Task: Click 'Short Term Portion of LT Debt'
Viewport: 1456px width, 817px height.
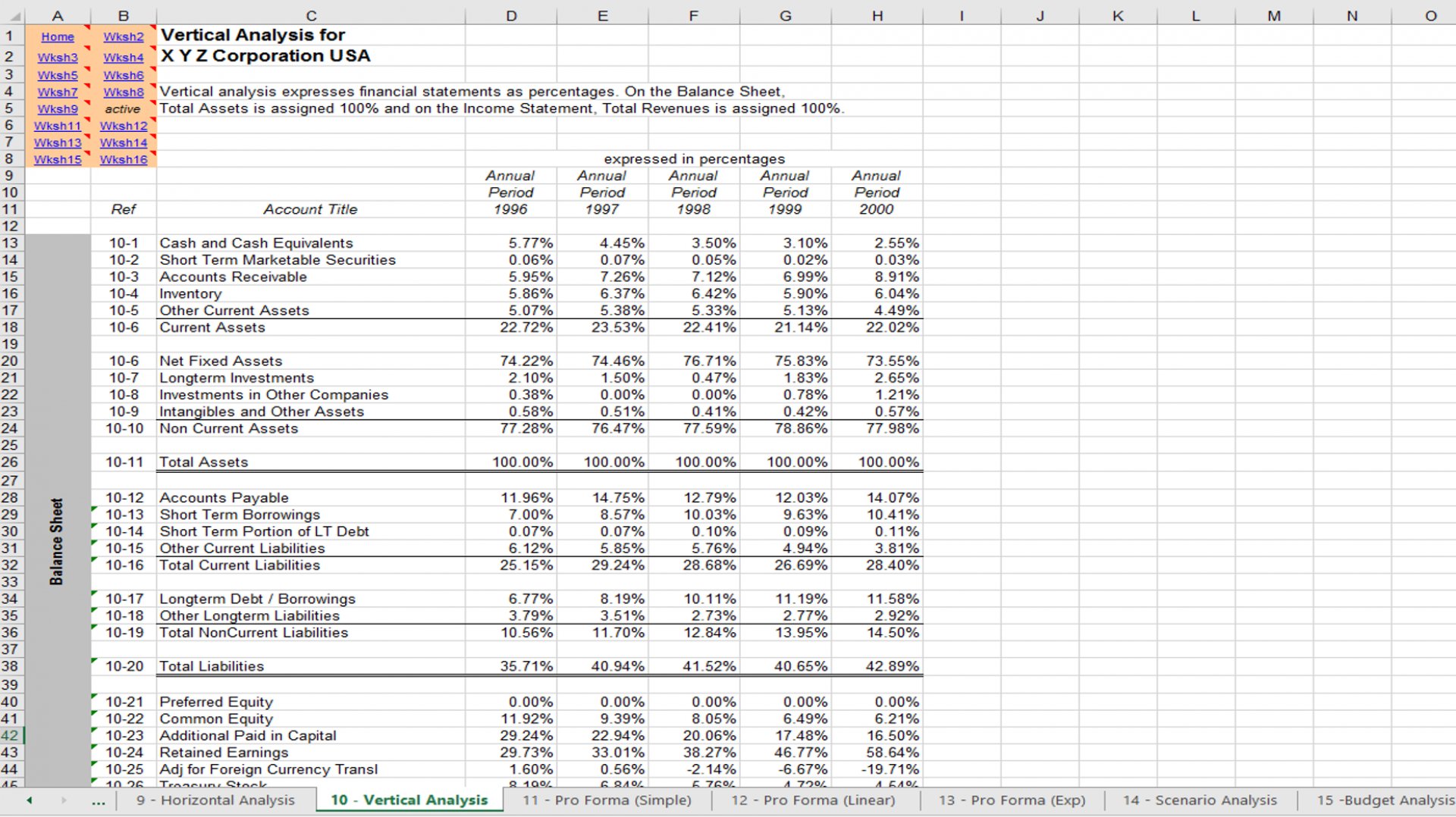Action: [311, 532]
